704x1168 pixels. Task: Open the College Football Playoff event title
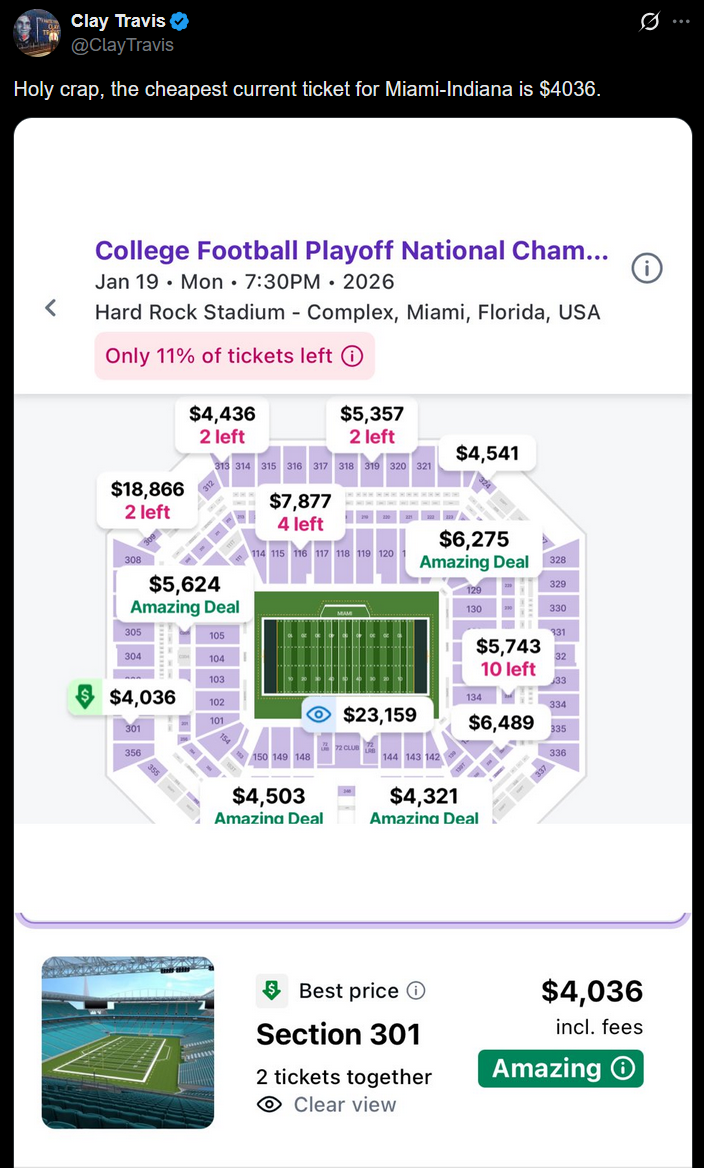coord(351,250)
